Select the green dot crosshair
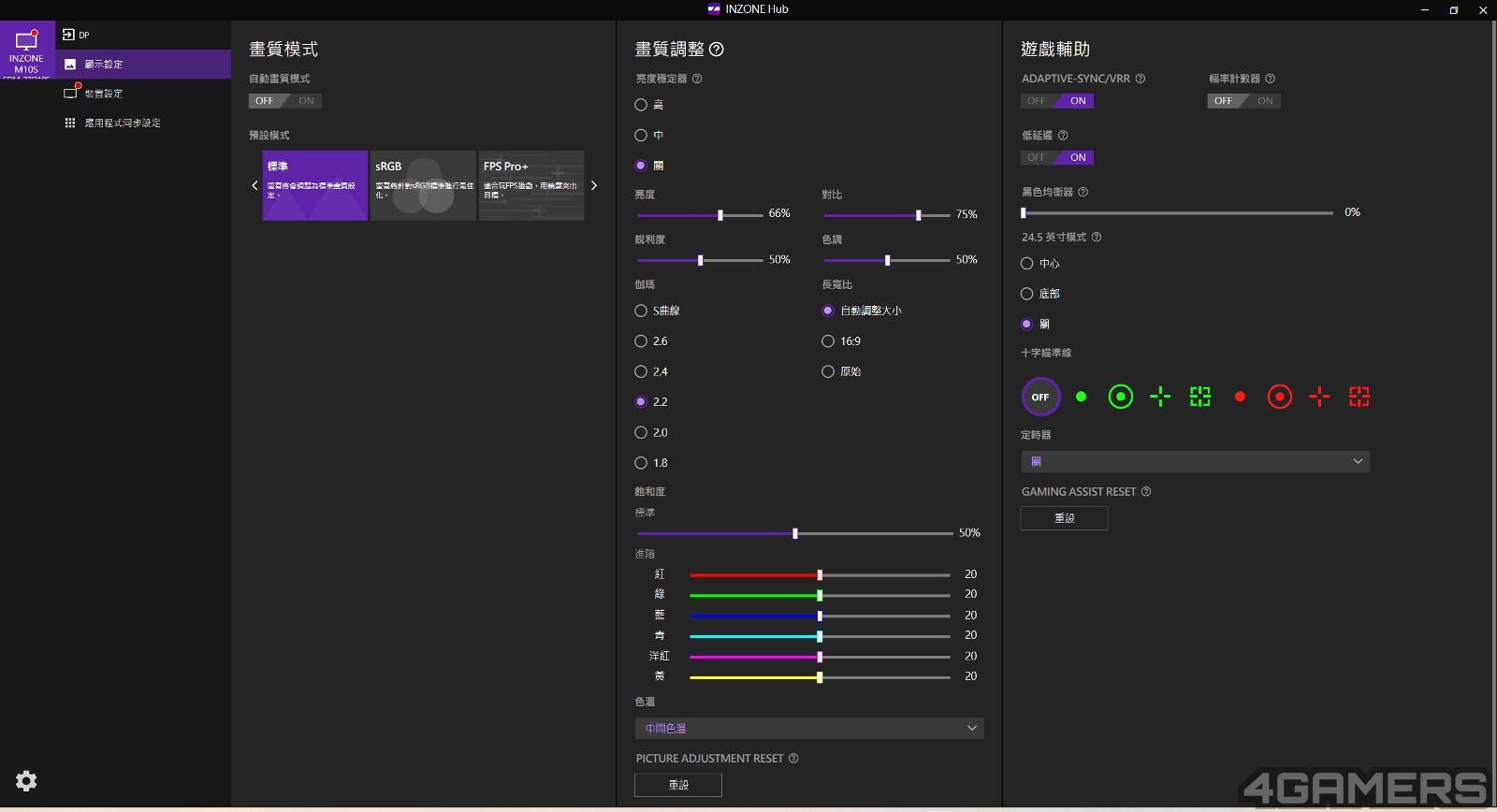The image size is (1497, 812). click(1081, 397)
